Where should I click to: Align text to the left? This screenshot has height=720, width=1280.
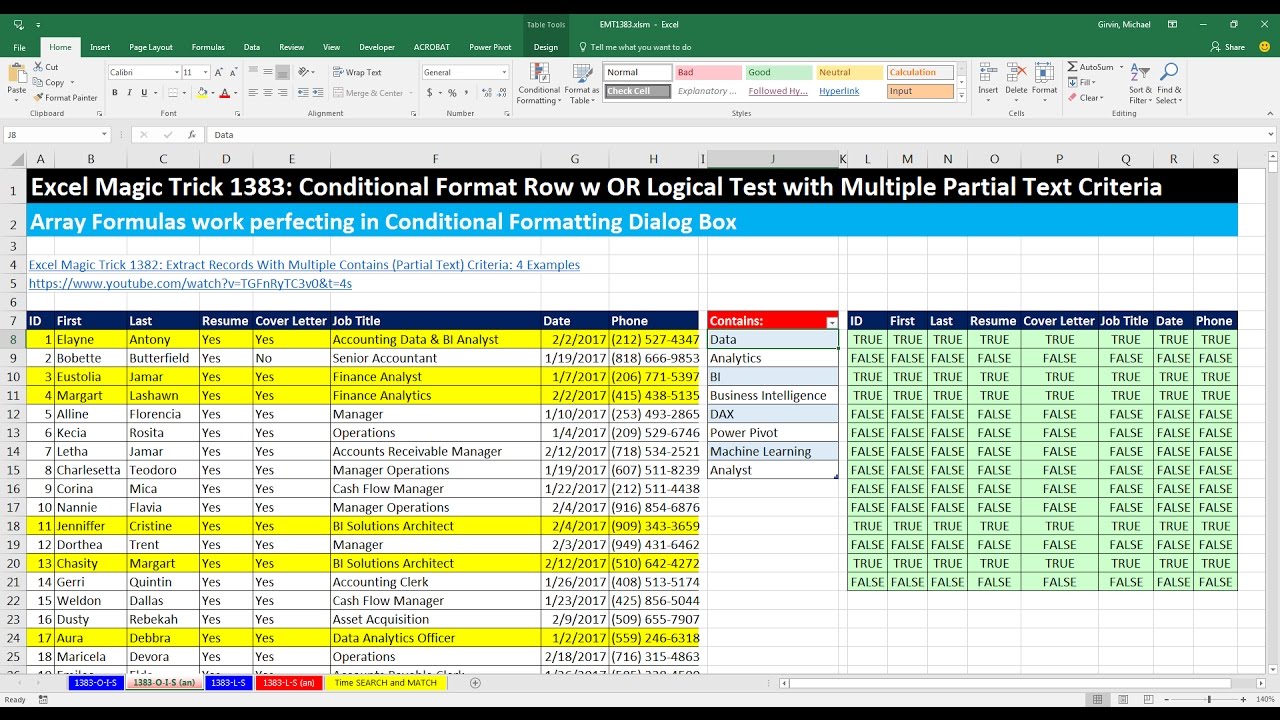[253, 93]
